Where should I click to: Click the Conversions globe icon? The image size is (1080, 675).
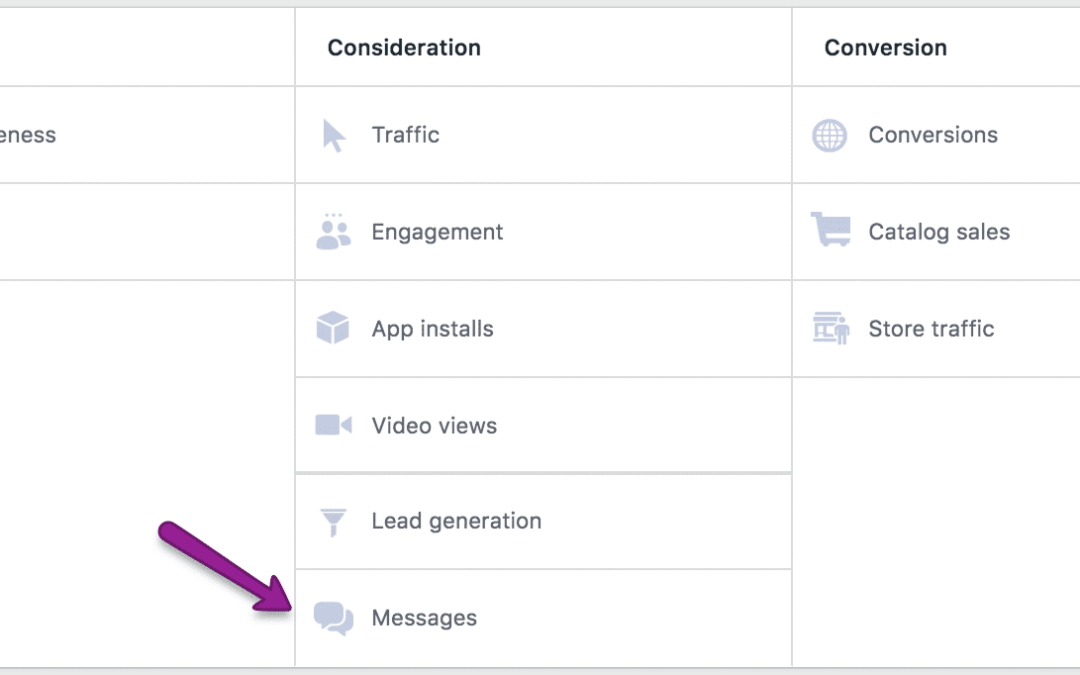(x=829, y=135)
